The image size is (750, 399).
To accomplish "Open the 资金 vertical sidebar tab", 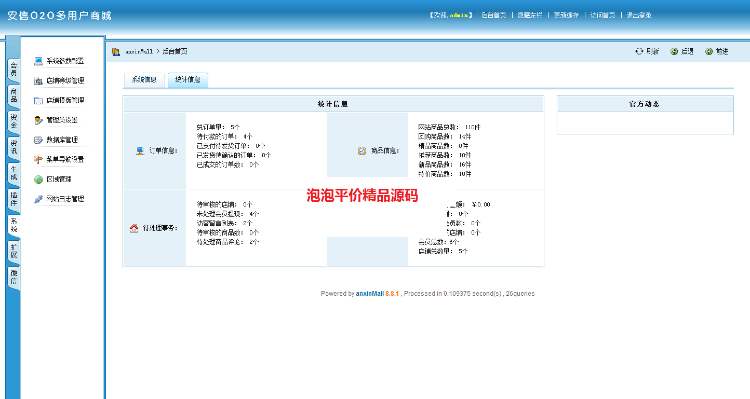I will [x=13, y=122].
